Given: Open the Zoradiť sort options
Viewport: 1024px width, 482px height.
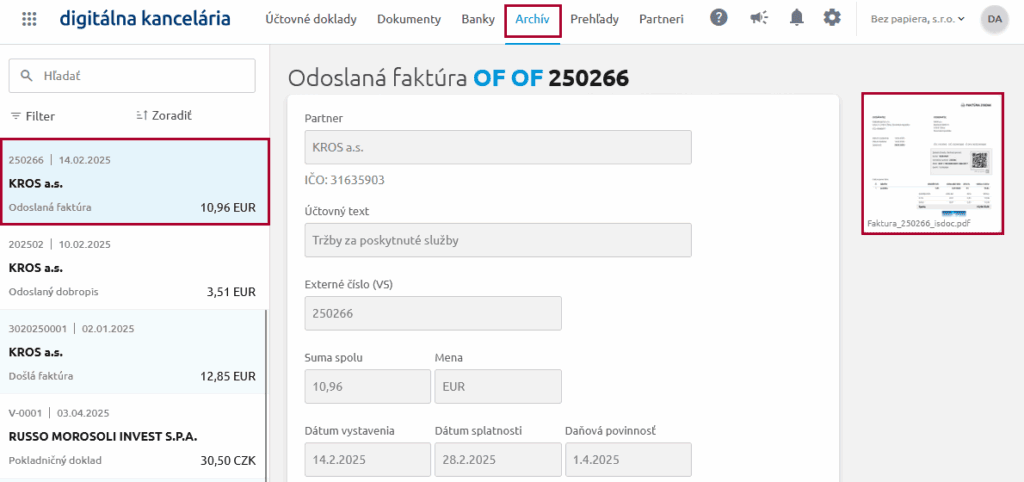Looking at the screenshot, I should click(x=163, y=116).
